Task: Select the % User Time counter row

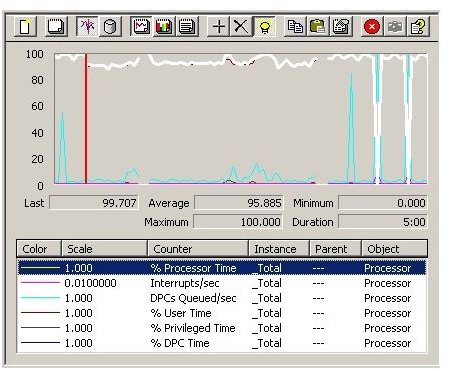Action: point(222,313)
